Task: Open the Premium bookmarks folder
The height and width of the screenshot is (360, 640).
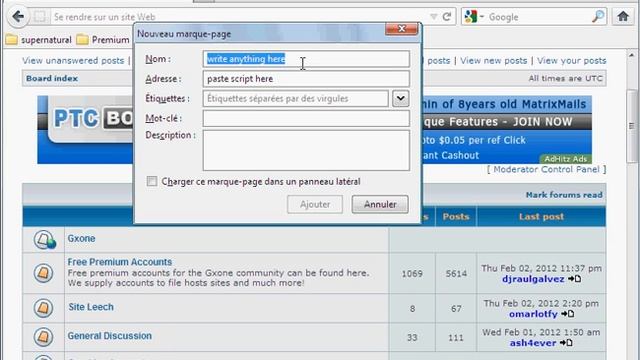Action: pyautogui.click(x=103, y=40)
